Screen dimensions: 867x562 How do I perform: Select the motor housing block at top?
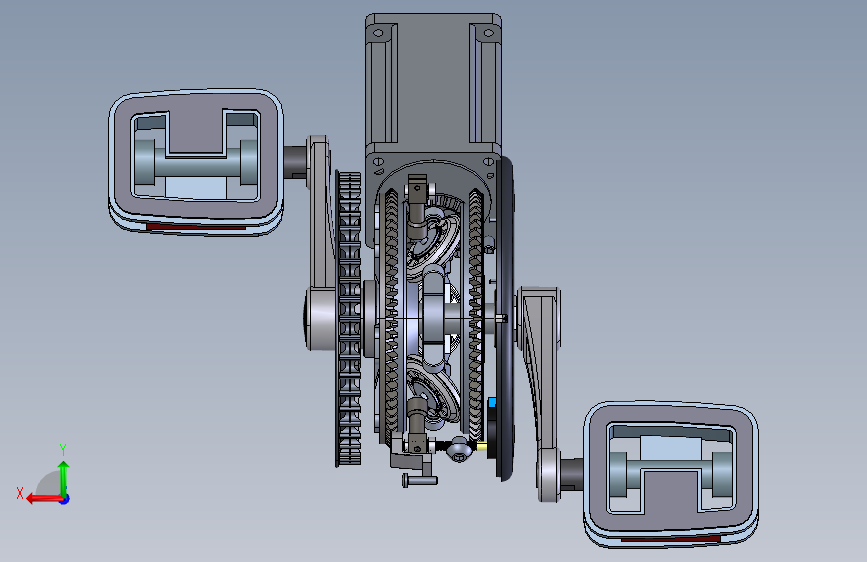point(433,83)
